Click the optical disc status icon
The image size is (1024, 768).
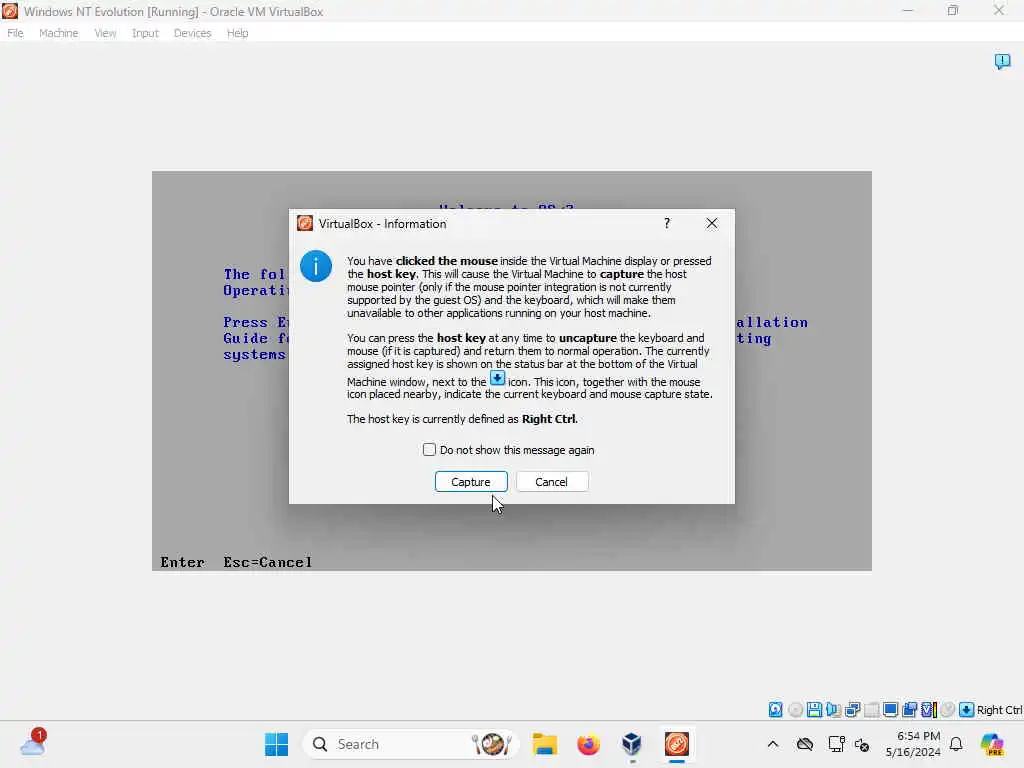click(x=795, y=710)
